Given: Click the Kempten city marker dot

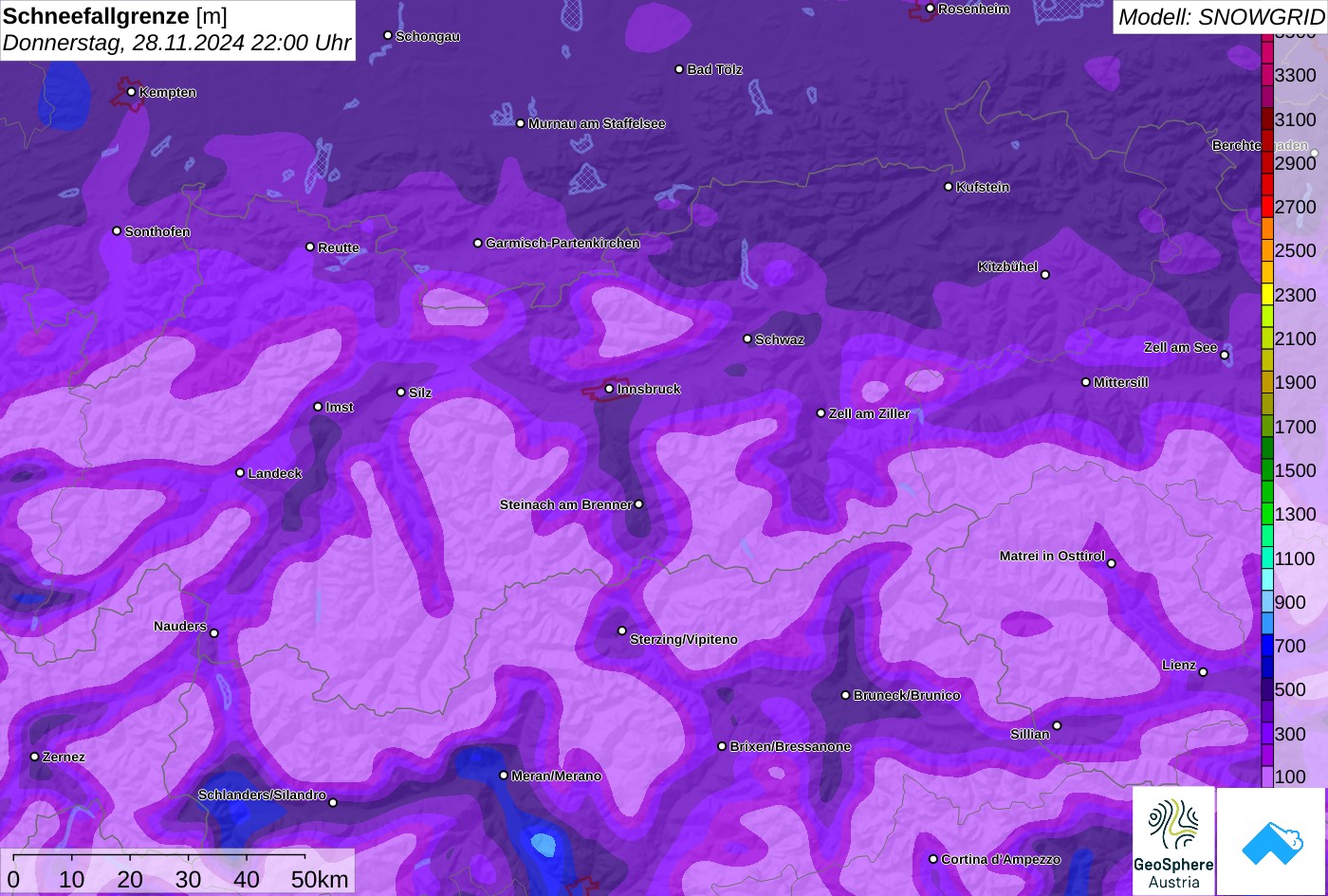Looking at the screenshot, I should click(x=131, y=92).
